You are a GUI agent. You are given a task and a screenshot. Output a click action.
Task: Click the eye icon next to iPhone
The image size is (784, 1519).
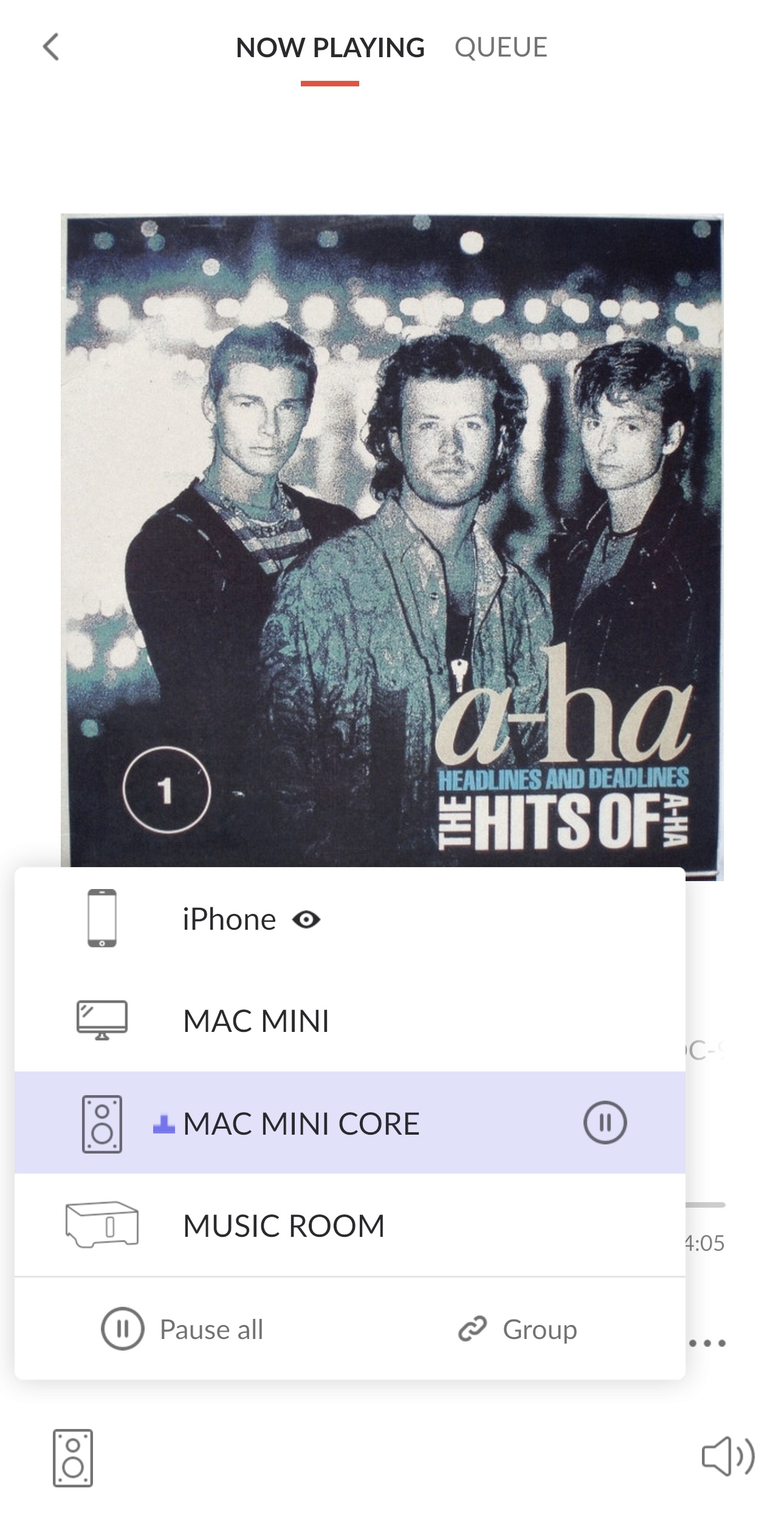pyautogui.click(x=306, y=919)
